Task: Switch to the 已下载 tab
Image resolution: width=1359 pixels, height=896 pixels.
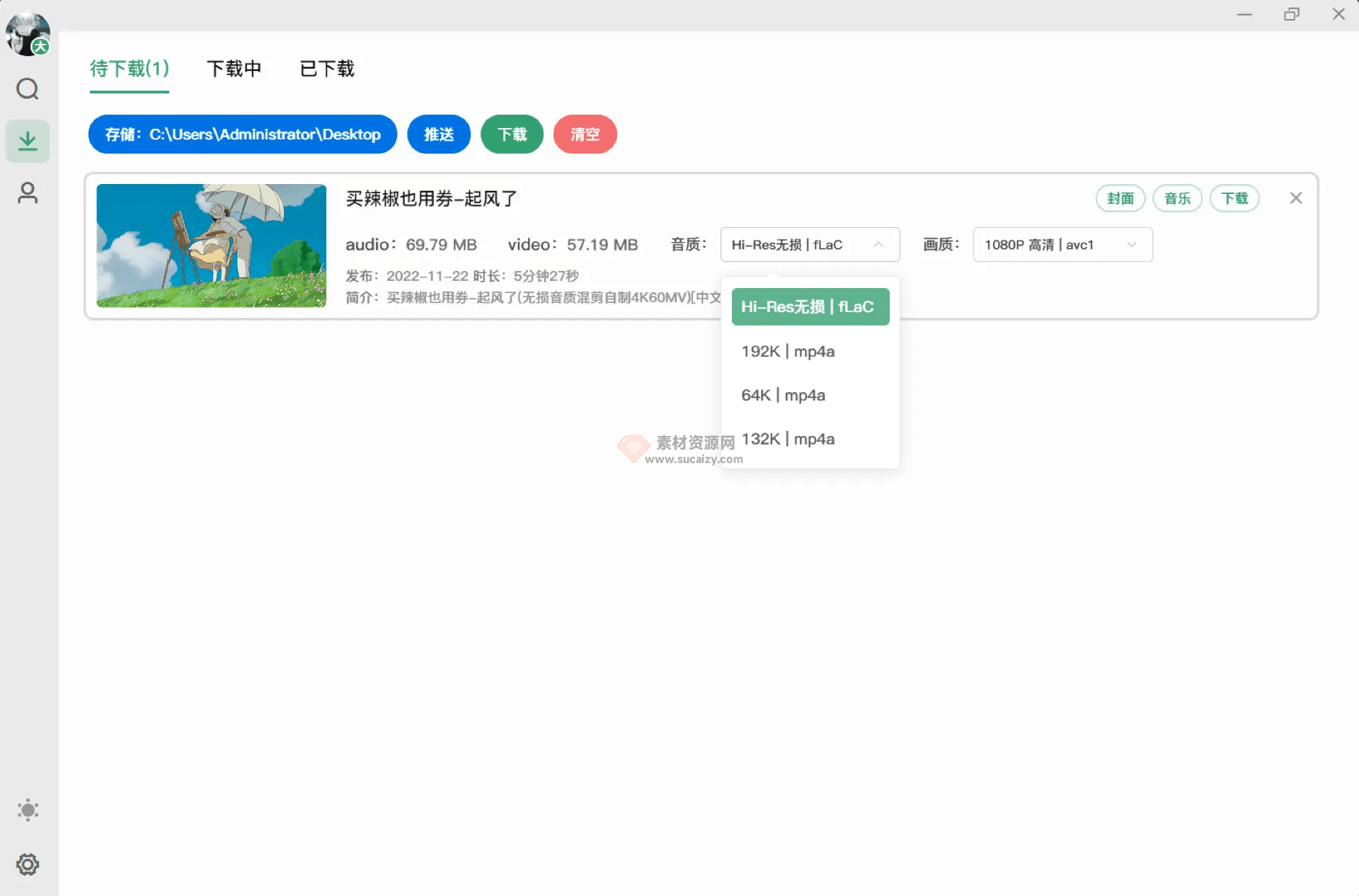Action: (x=326, y=69)
